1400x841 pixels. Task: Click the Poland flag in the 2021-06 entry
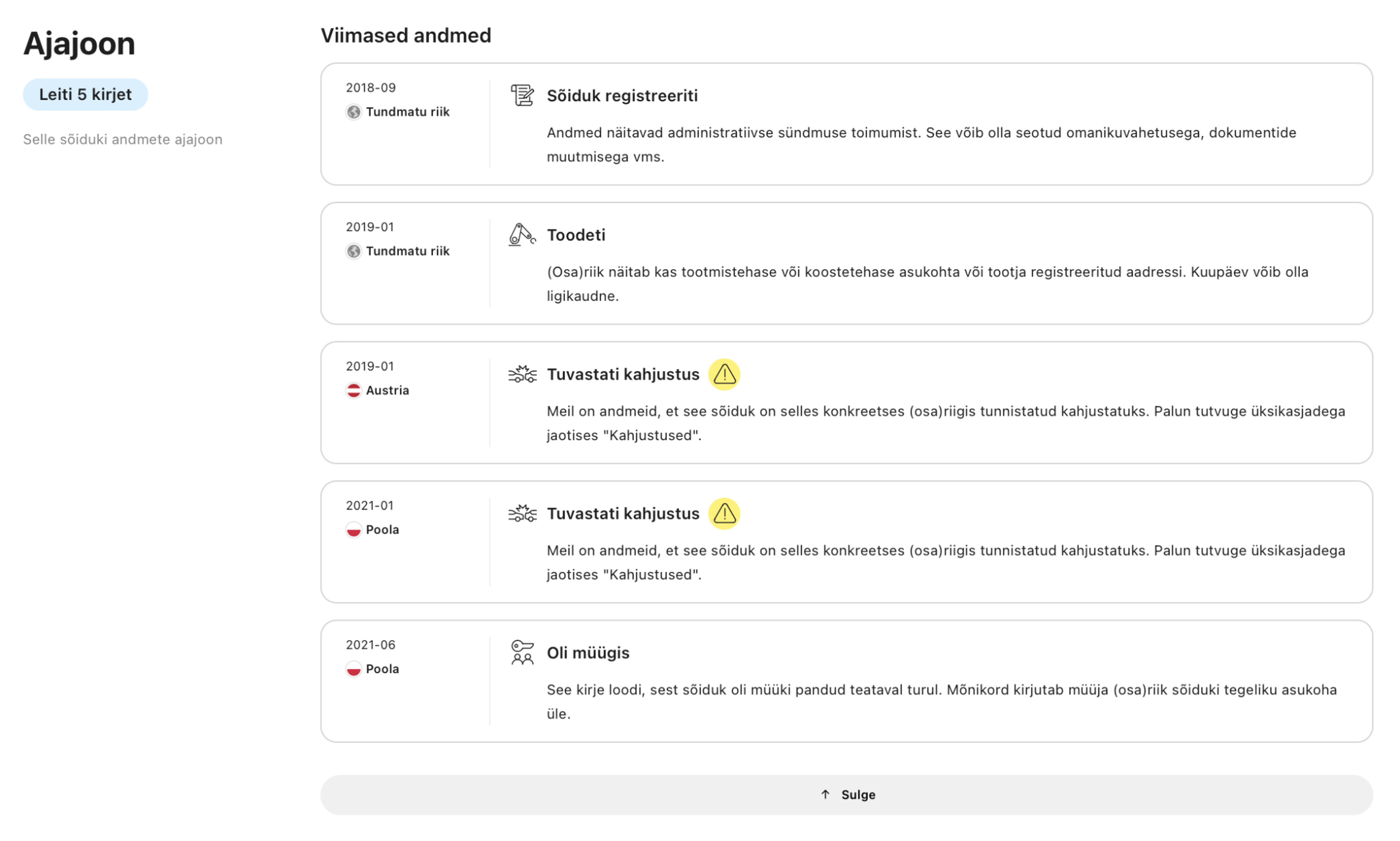[x=353, y=669]
